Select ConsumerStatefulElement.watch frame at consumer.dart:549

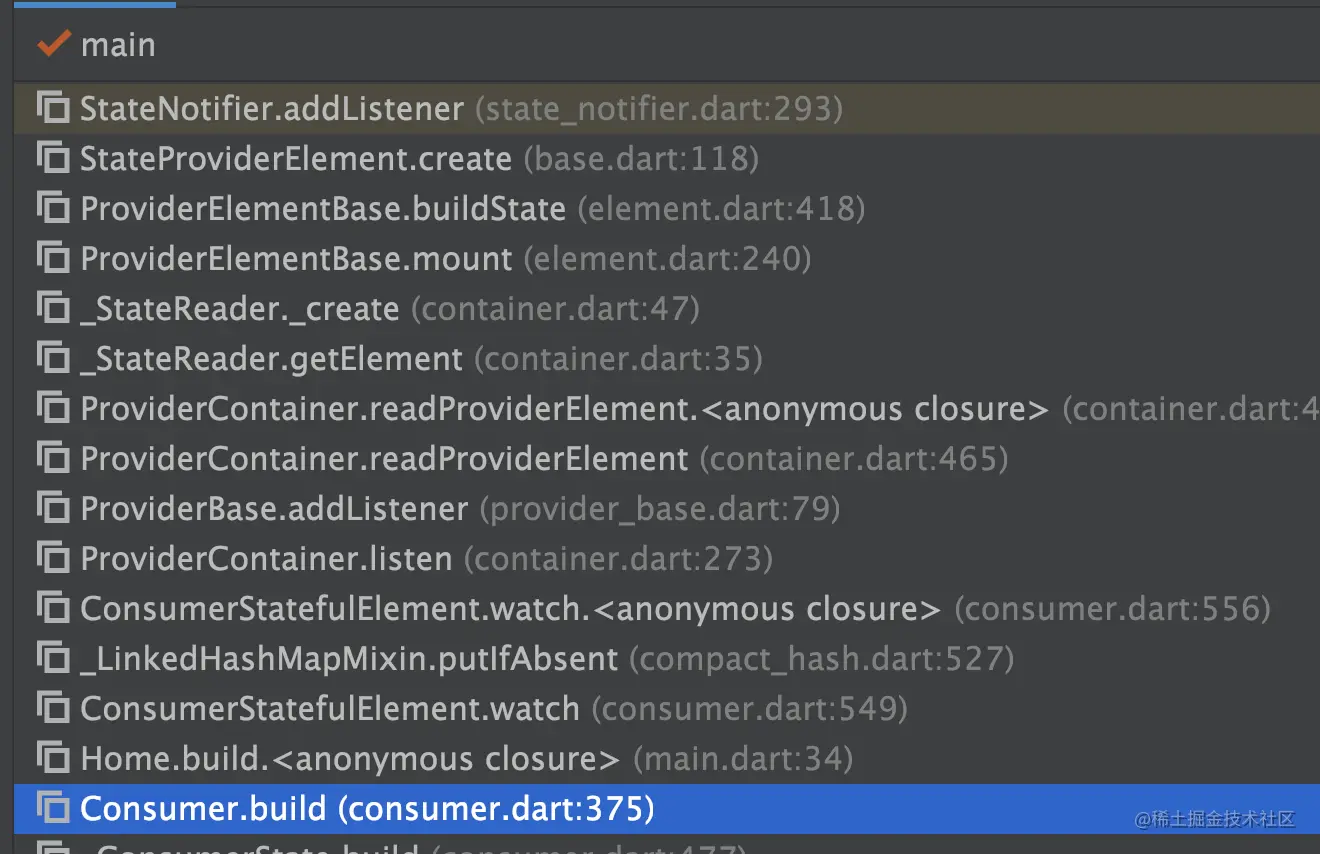coord(330,709)
